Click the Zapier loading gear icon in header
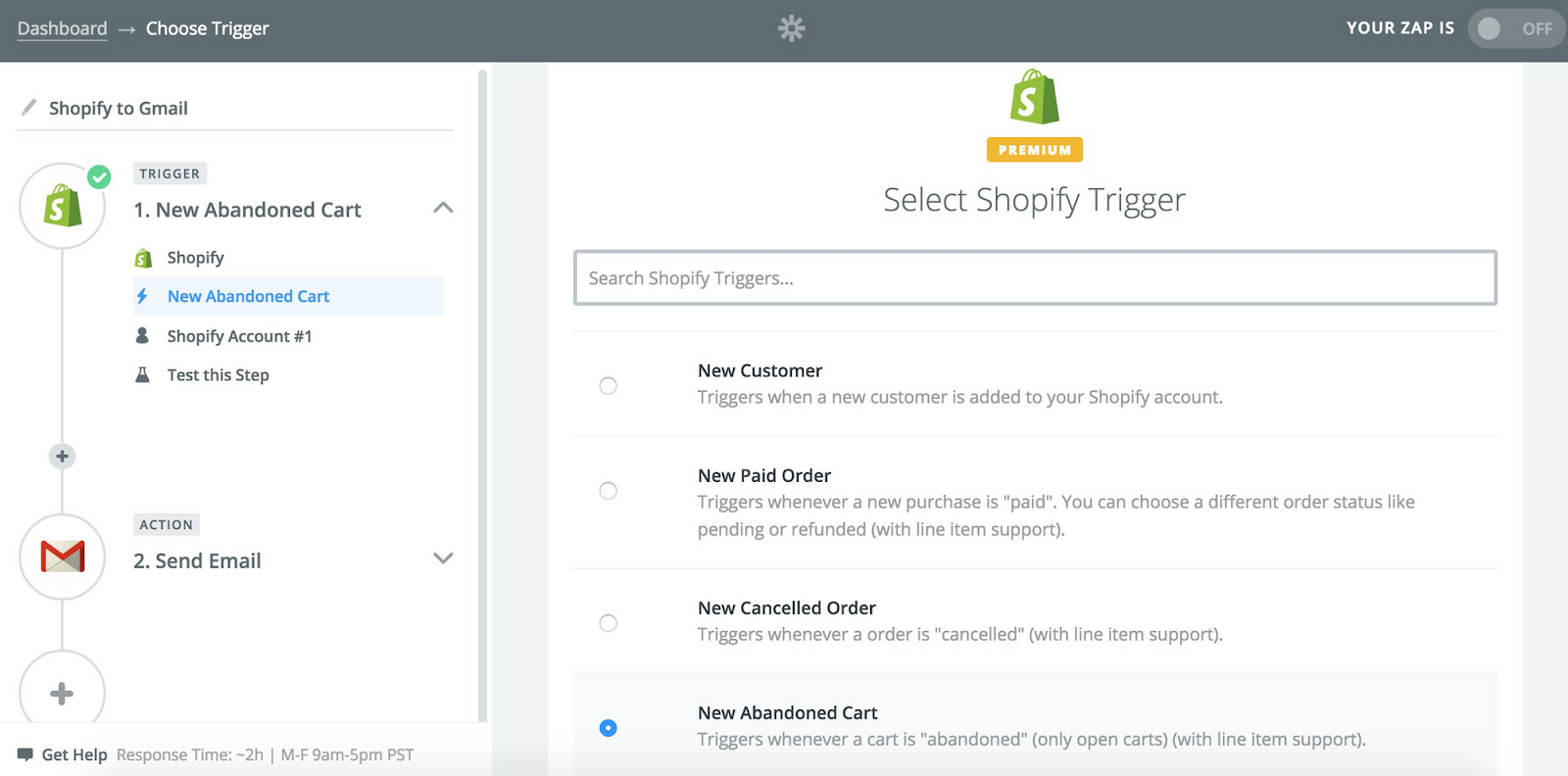 [x=791, y=28]
